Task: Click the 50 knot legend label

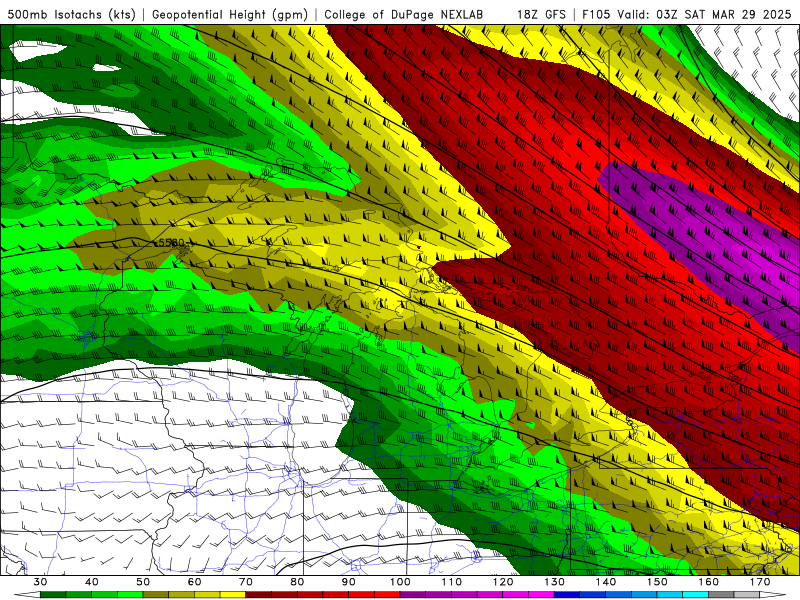Action: (143, 582)
